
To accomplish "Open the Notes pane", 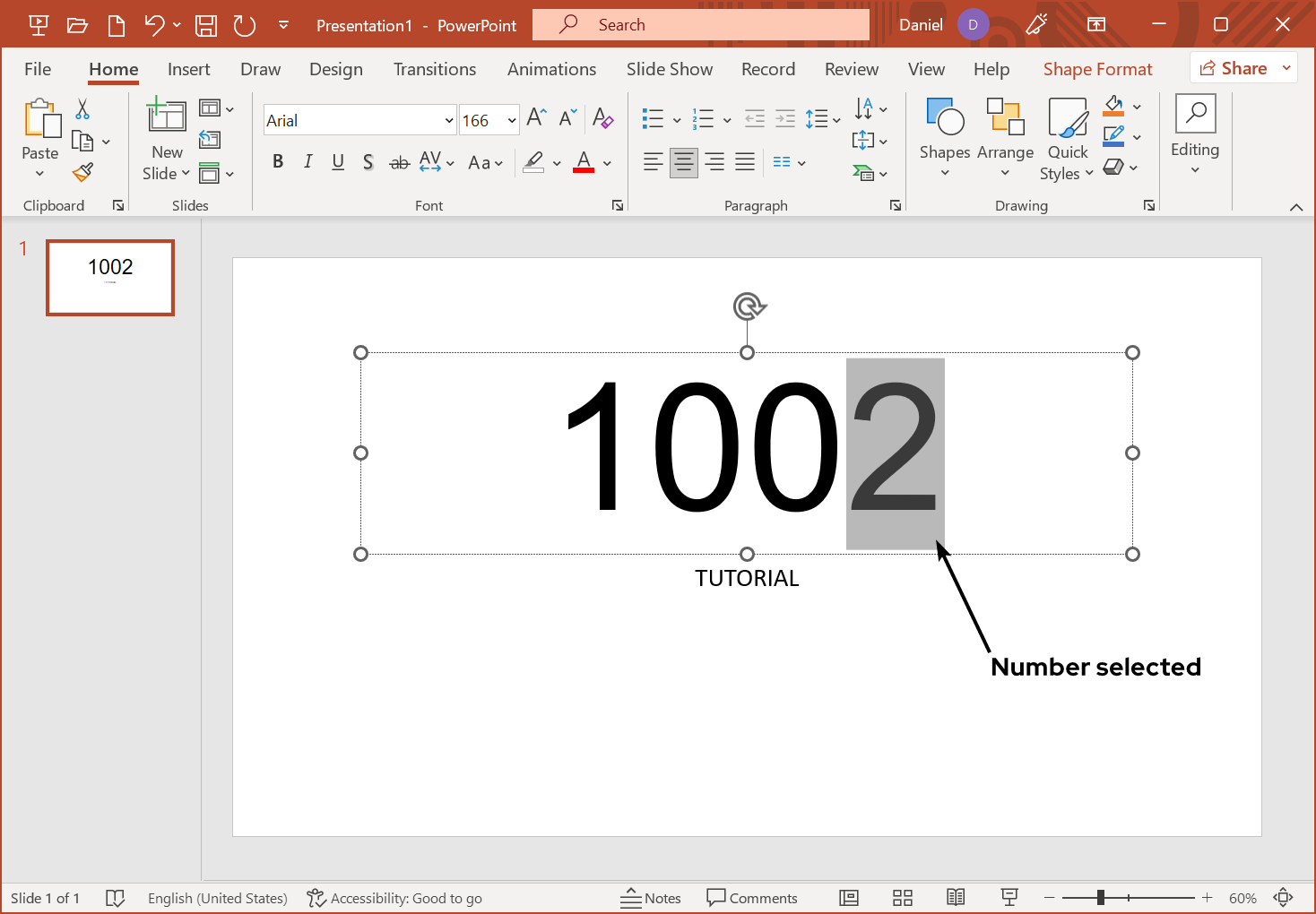I will (x=651, y=898).
